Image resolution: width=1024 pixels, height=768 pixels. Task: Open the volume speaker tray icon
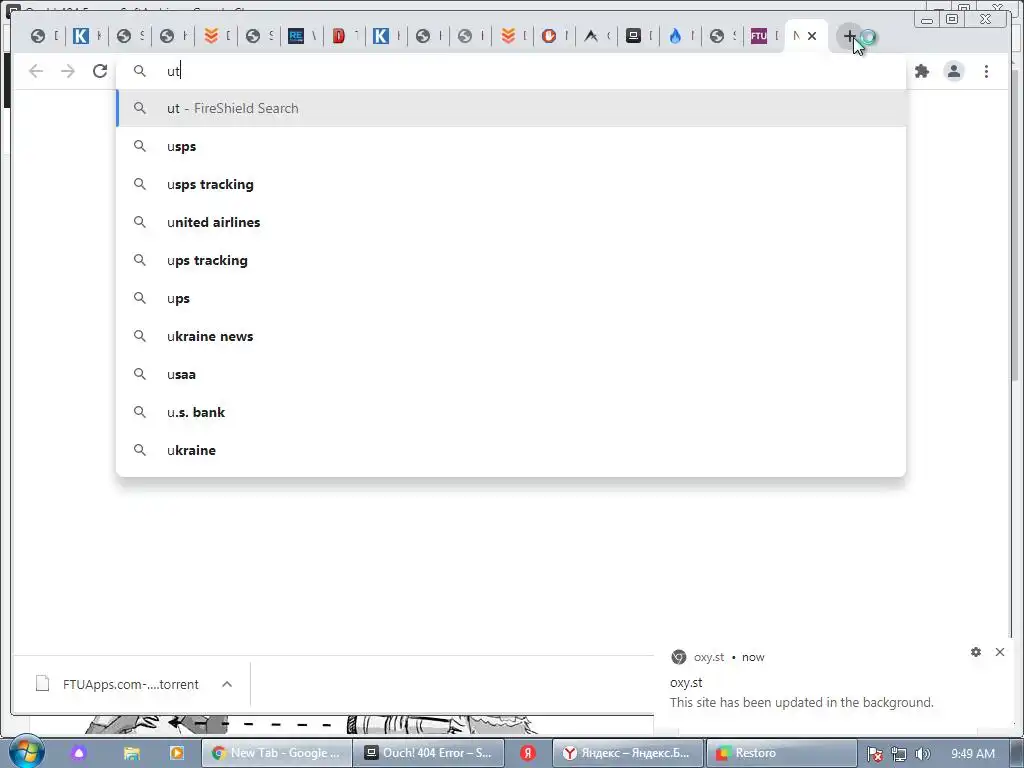point(922,754)
